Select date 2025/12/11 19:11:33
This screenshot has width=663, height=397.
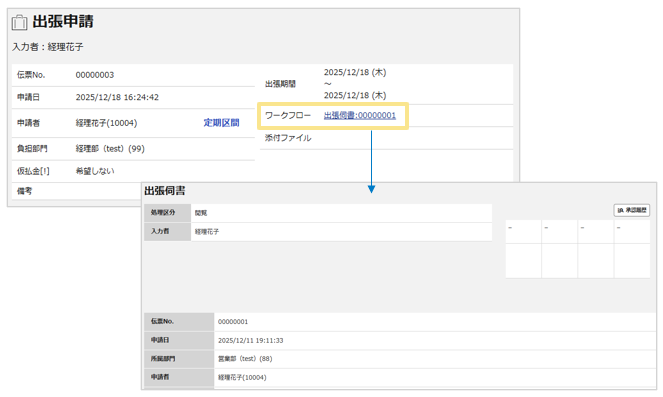pos(251,340)
